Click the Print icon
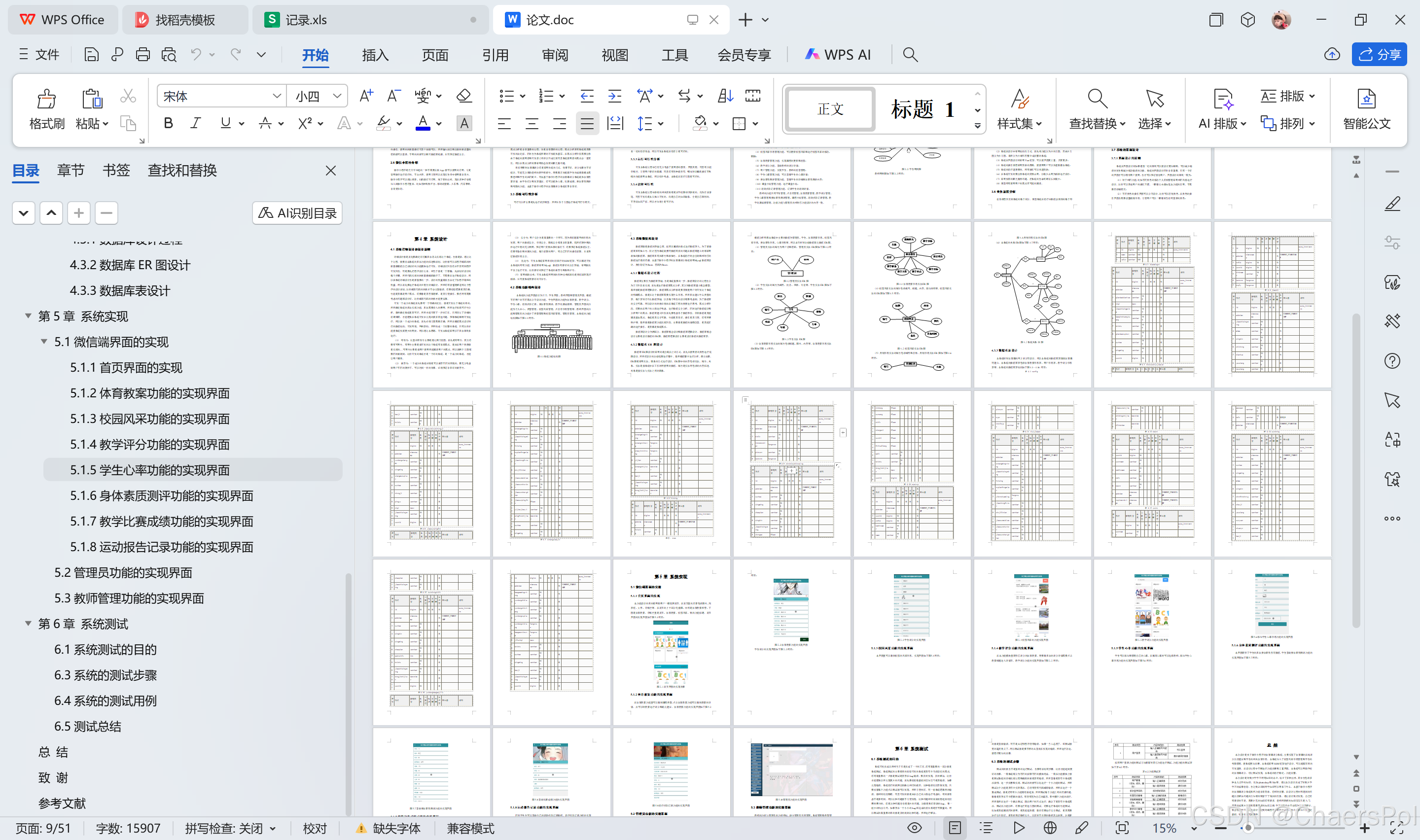Screen dimensions: 1420x840 tap(142, 54)
